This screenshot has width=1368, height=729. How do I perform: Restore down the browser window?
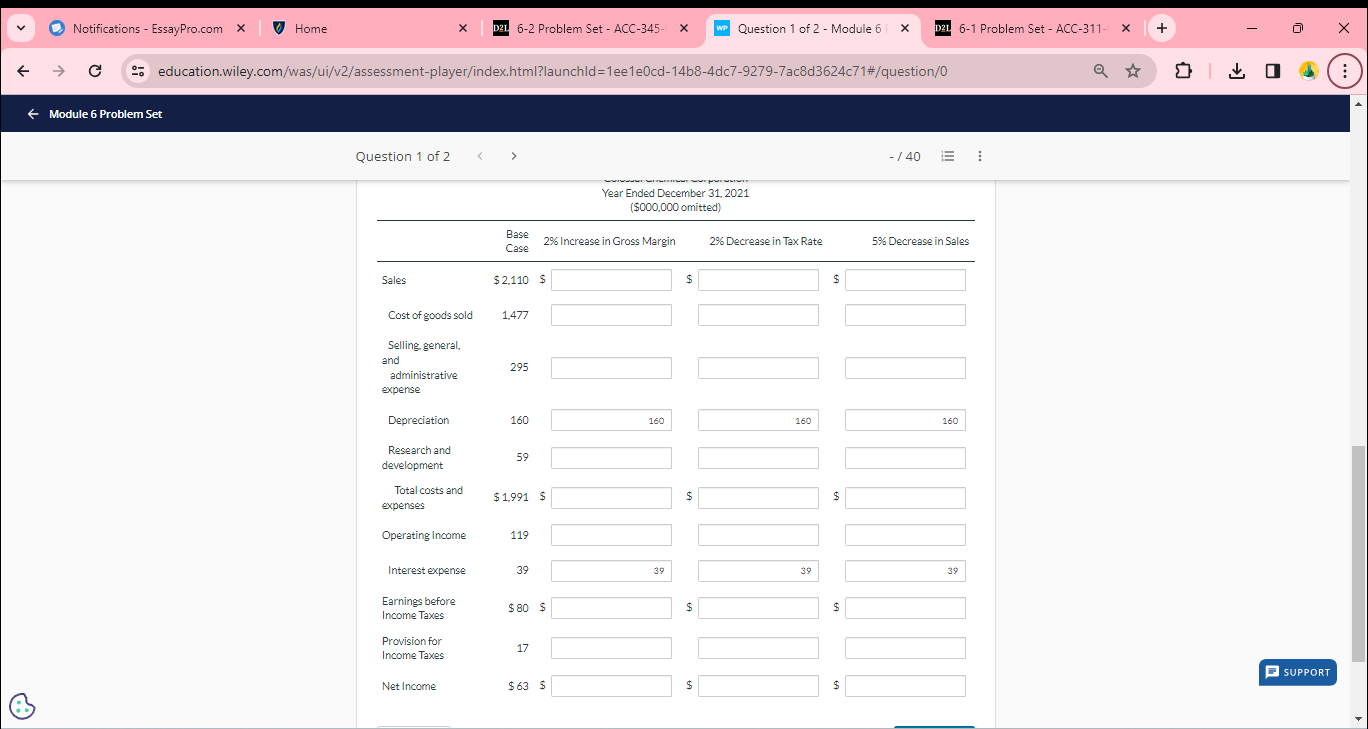coord(1296,28)
